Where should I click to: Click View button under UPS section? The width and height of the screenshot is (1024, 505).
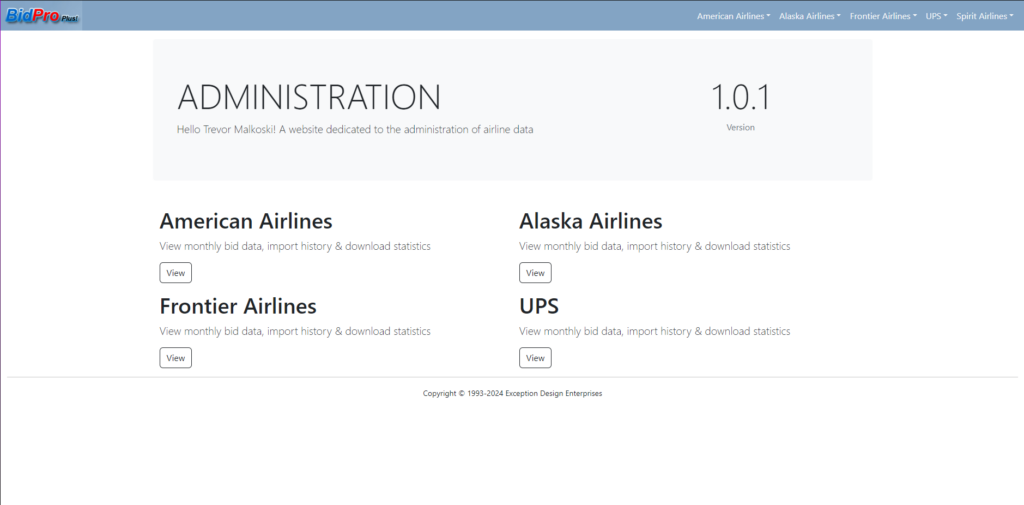pyautogui.click(x=535, y=358)
